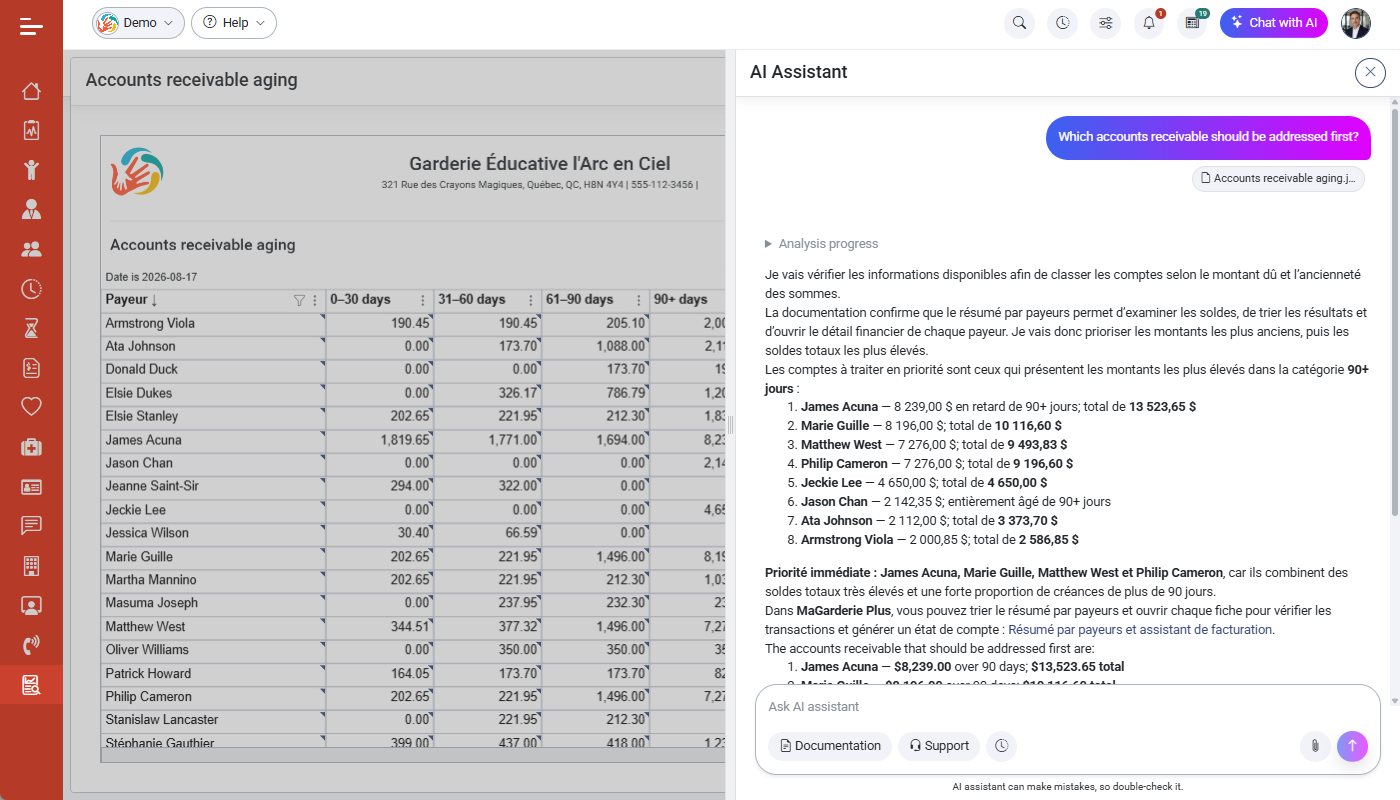Image resolution: width=1400 pixels, height=800 pixels.
Task: Click the paperclip attach icon
Action: [x=1315, y=746]
